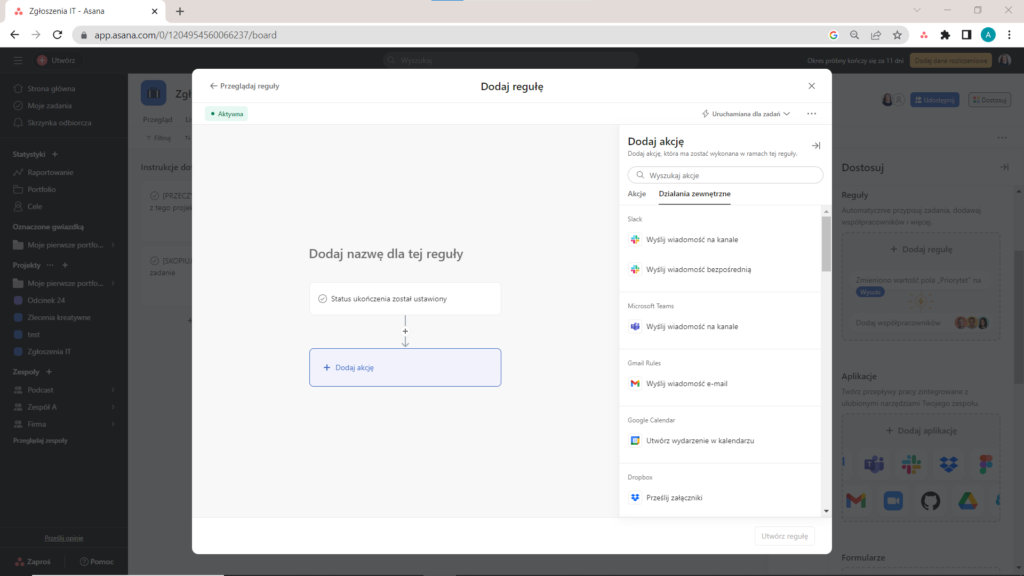The height and width of the screenshot is (576, 1024).
Task: Expand the Podcast team chevron
Action: (113, 390)
